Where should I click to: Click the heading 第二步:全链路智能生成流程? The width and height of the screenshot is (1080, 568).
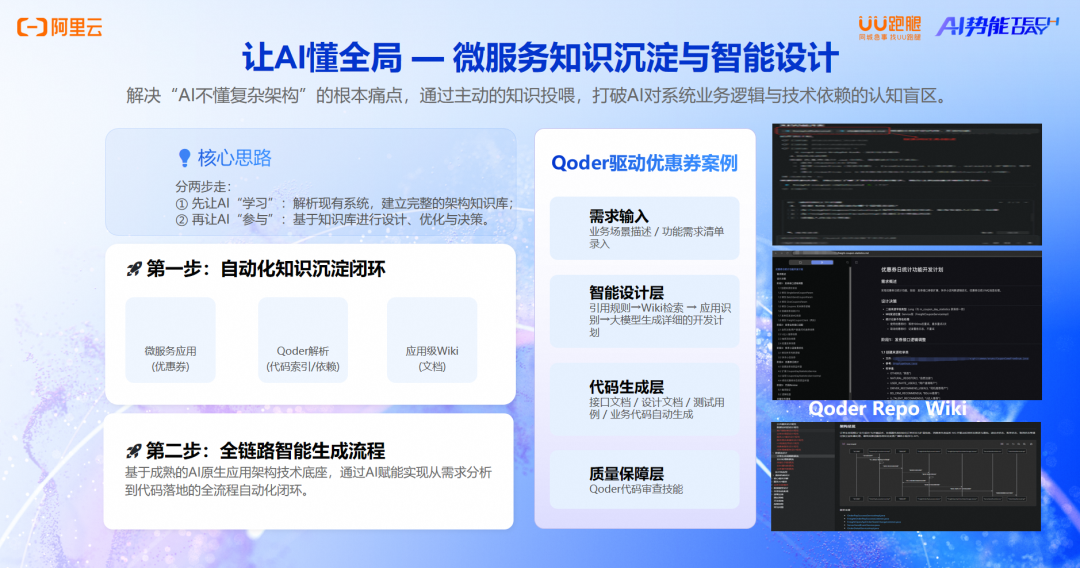(x=265, y=451)
